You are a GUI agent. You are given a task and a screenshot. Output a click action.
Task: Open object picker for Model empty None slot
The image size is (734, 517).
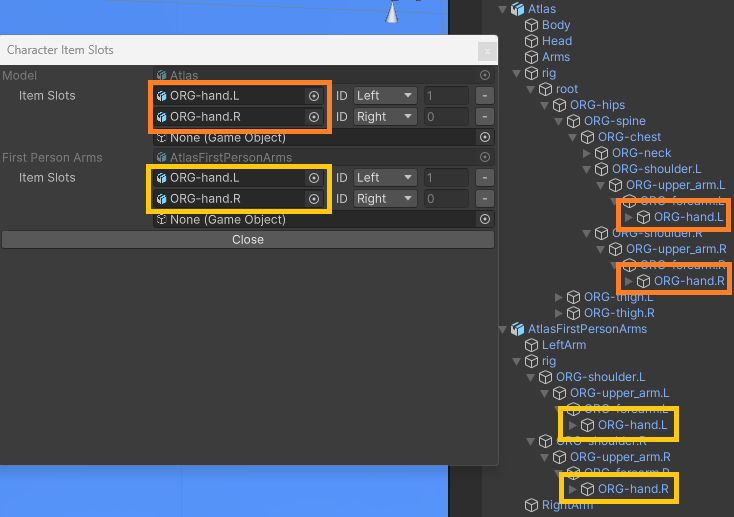point(485,137)
